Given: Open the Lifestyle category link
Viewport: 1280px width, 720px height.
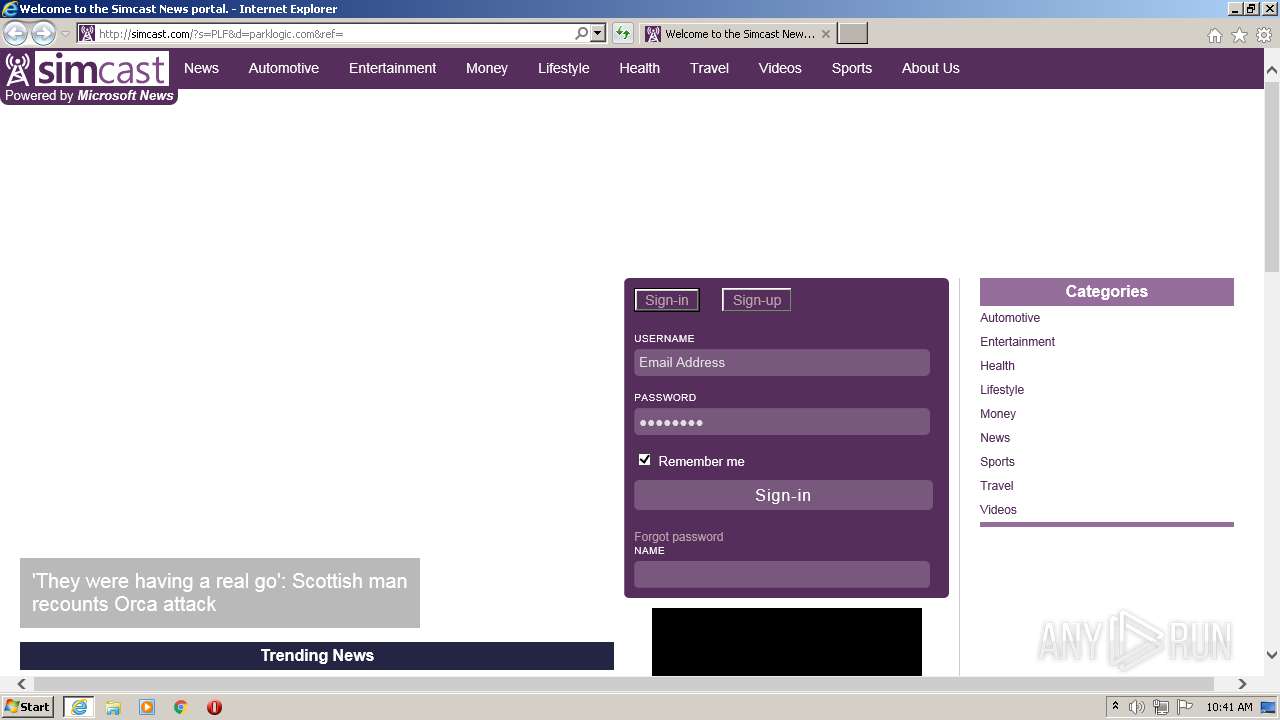Looking at the screenshot, I should click(1002, 390).
